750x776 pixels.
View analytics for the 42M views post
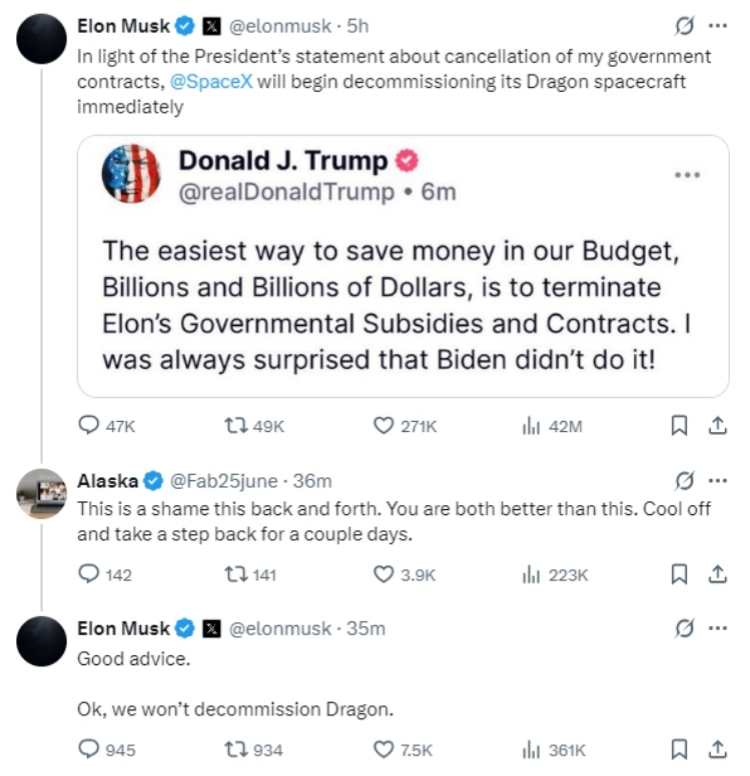coord(530,426)
